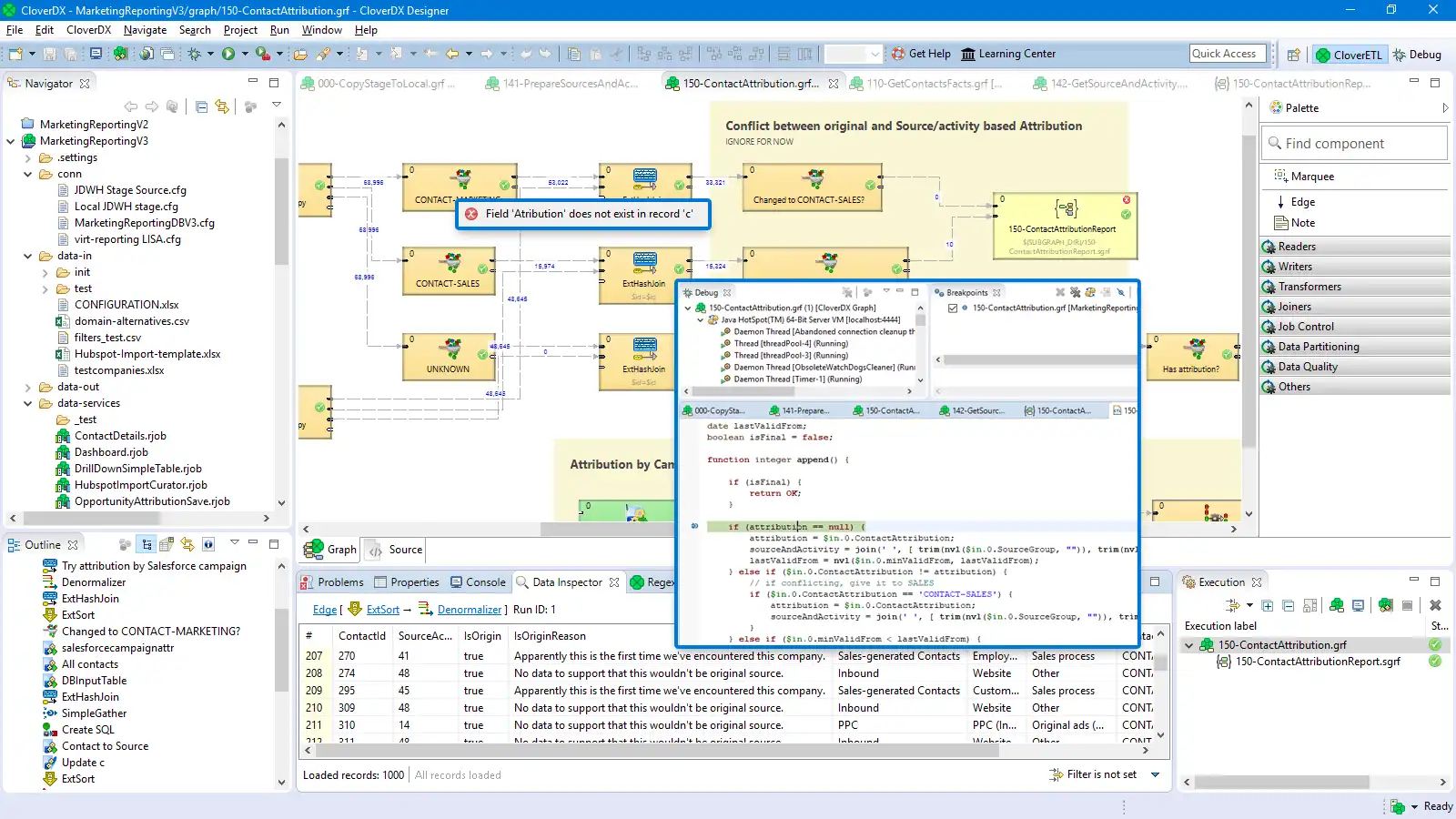The width and height of the screenshot is (1456, 819).
Task: Click the CloverETL perspective button
Action: point(1349,55)
